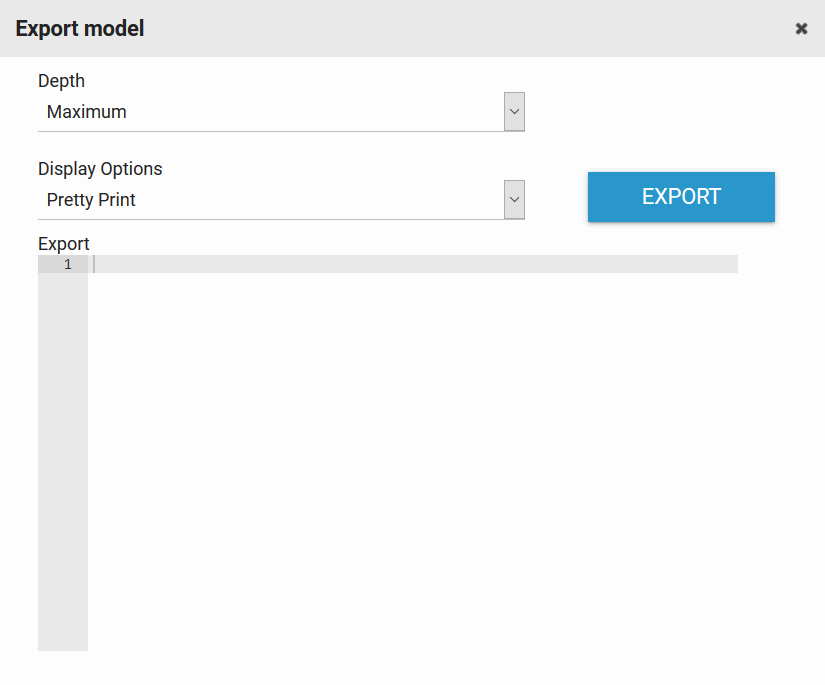Click the bottom of the editor's line-number gutter
This screenshot has width=825, height=685.
pos(63,640)
